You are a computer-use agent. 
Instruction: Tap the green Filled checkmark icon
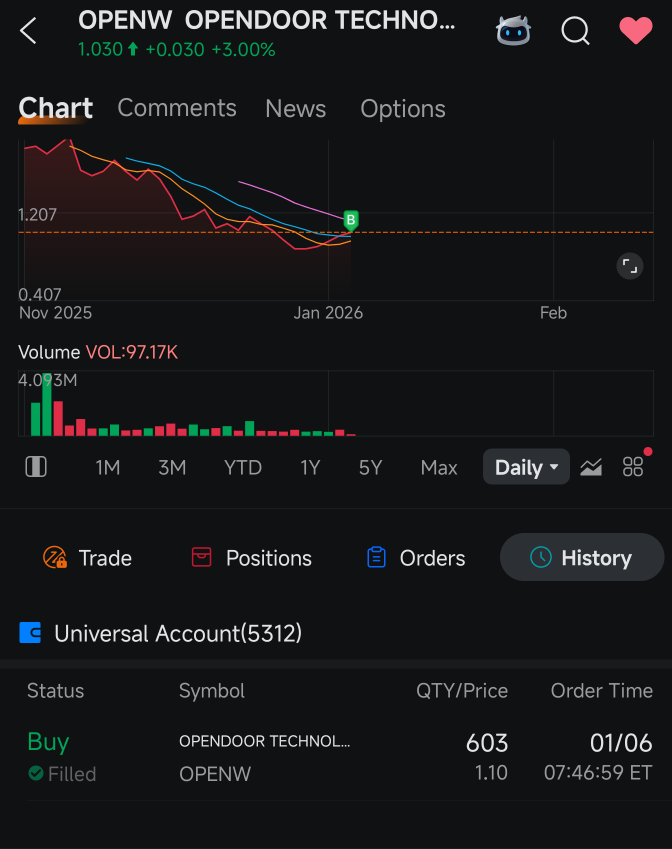pyautogui.click(x=36, y=773)
